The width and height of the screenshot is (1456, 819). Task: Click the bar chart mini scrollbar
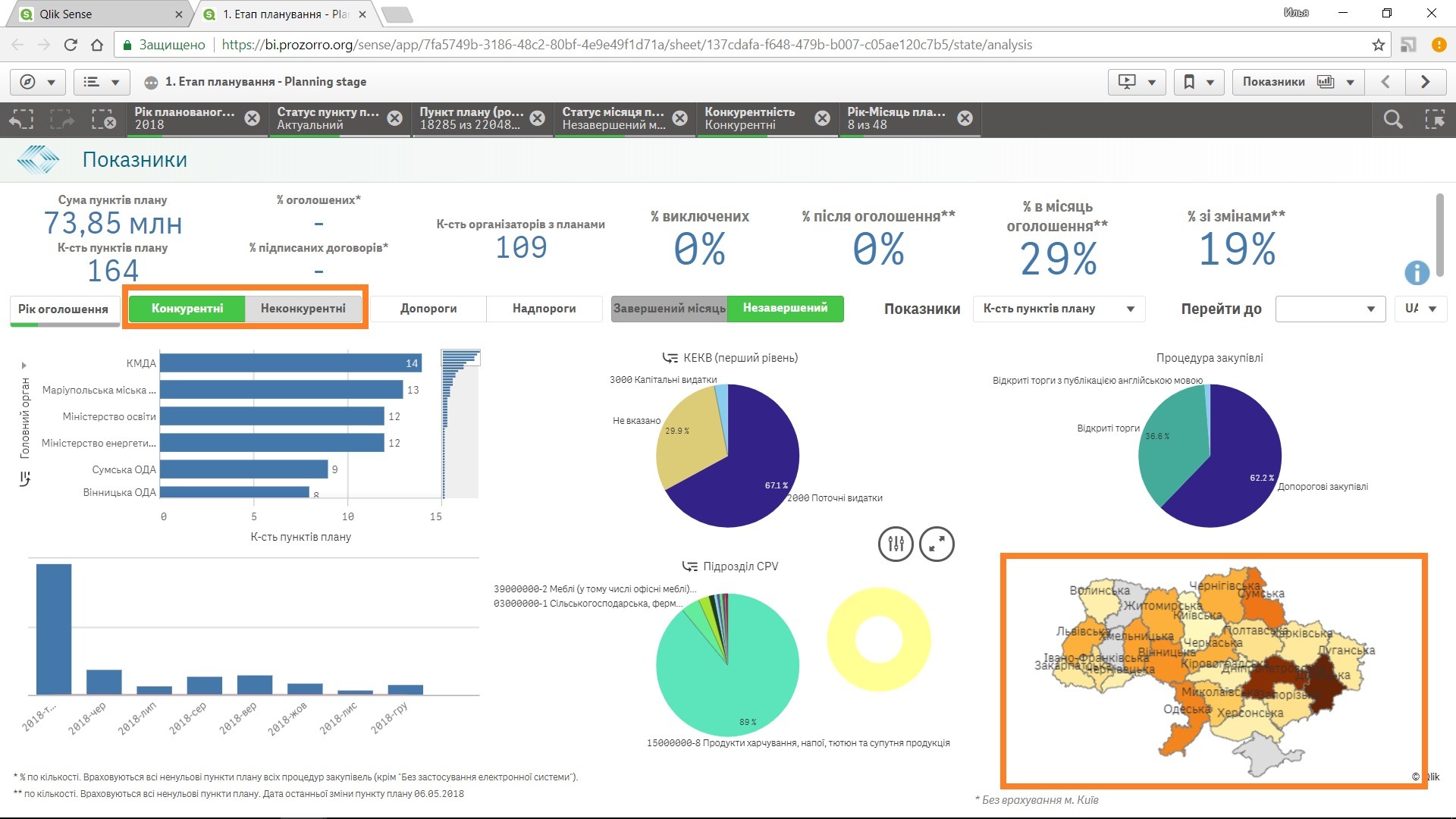pyautogui.click(x=460, y=425)
